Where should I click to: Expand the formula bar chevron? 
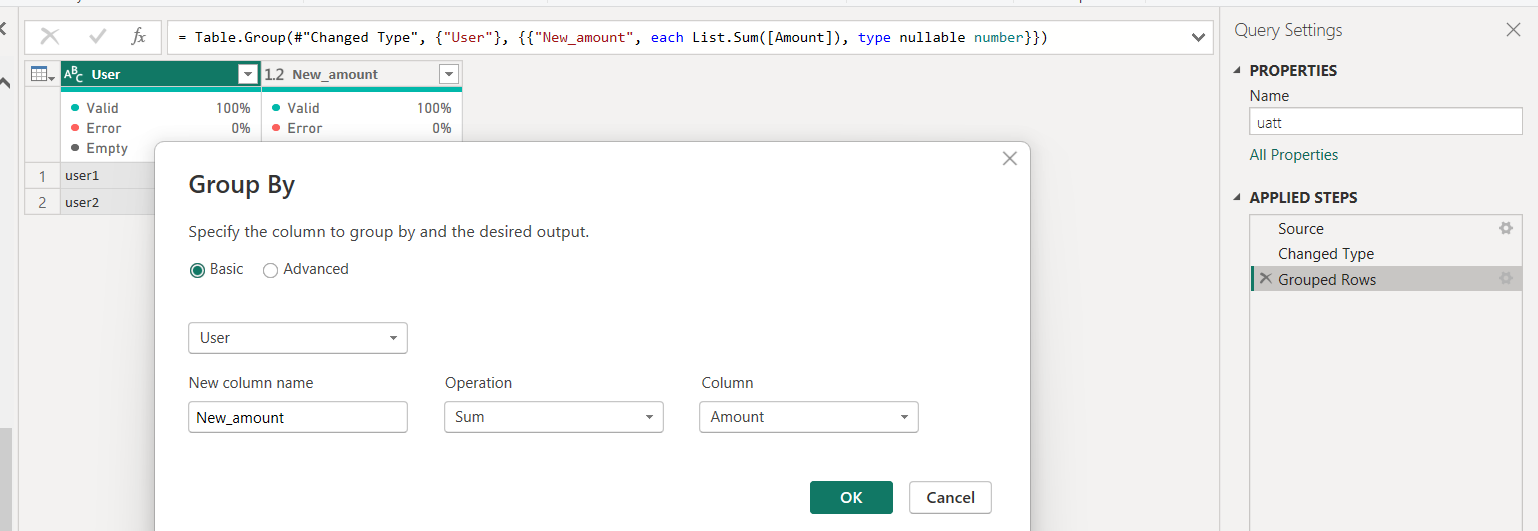[x=1199, y=38]
